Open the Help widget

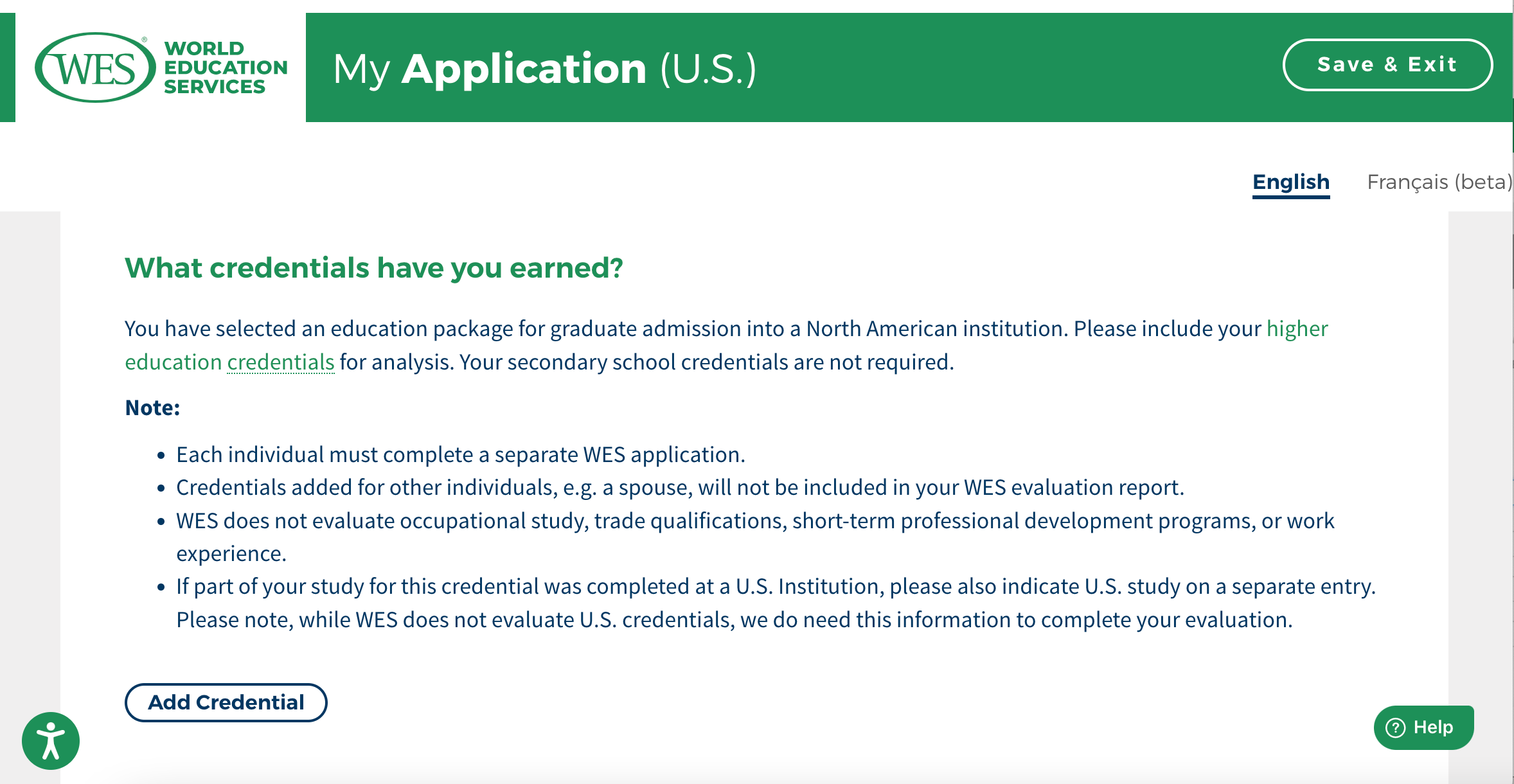[1423, 727]
